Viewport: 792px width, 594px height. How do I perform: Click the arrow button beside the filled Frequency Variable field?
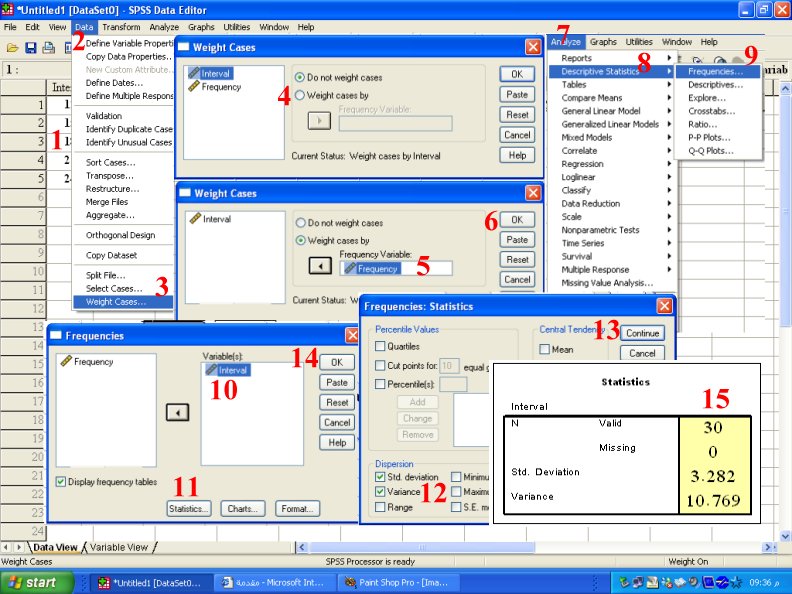pos(320,266)
